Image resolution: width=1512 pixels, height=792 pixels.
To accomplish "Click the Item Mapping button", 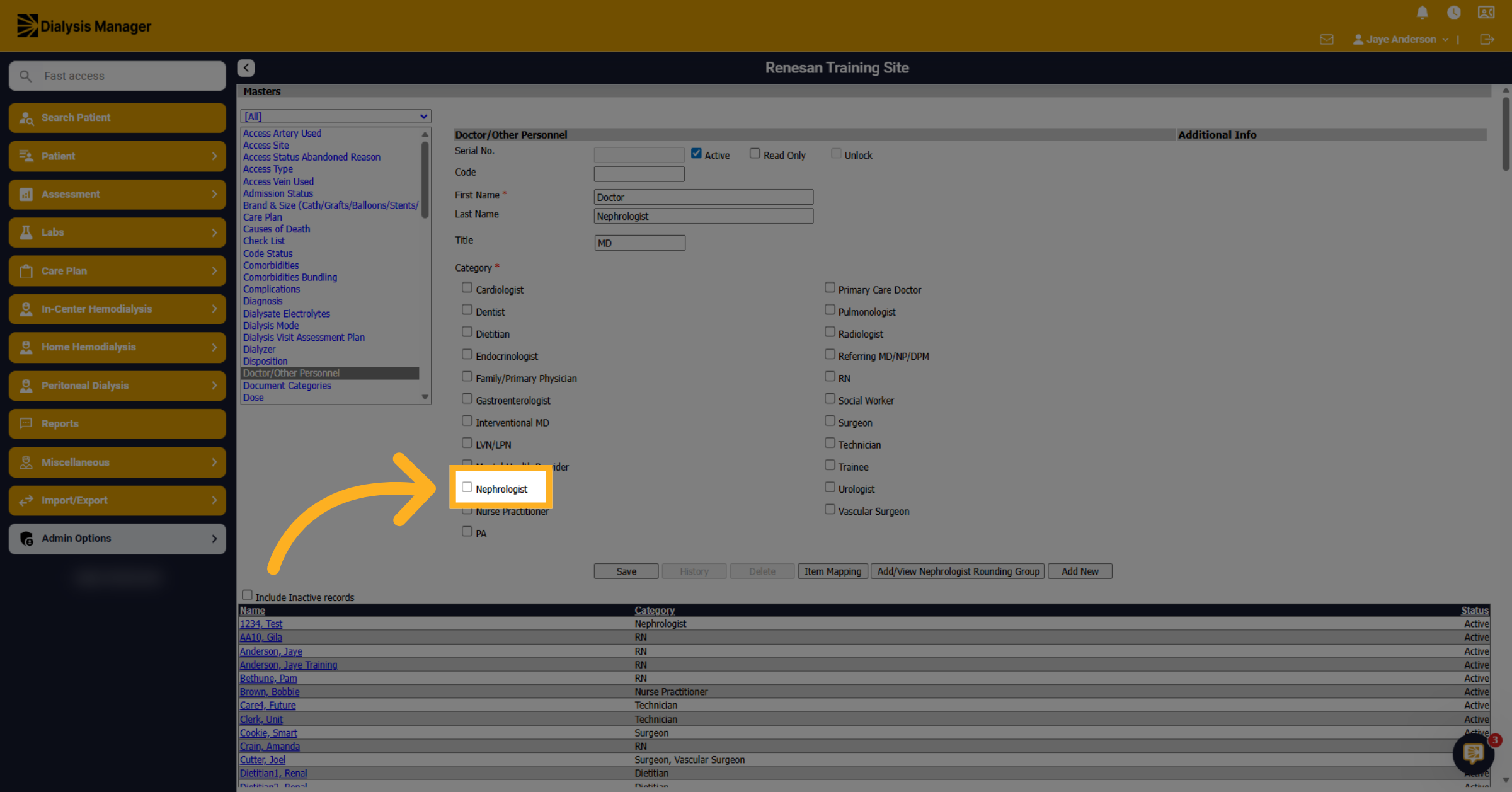I will point(832,571).
